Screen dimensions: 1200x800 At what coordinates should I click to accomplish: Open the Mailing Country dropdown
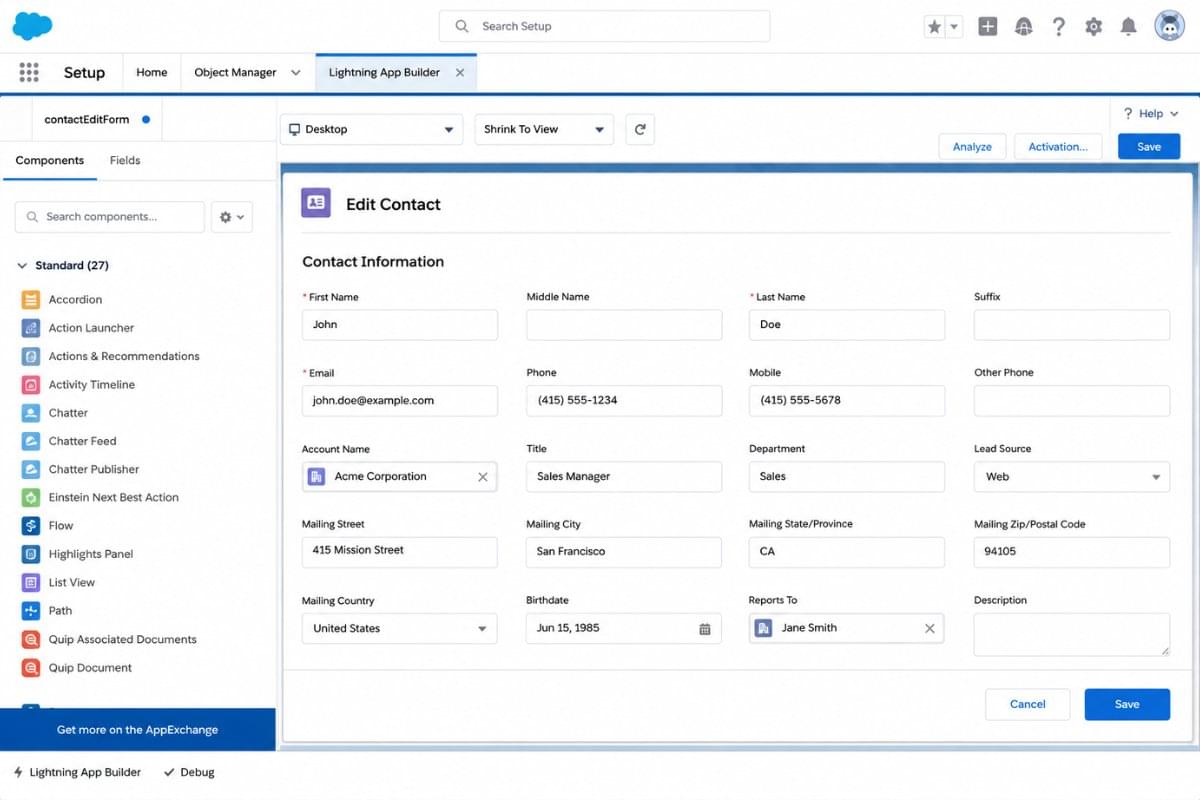pyautogui.click(x=399, y=628)
